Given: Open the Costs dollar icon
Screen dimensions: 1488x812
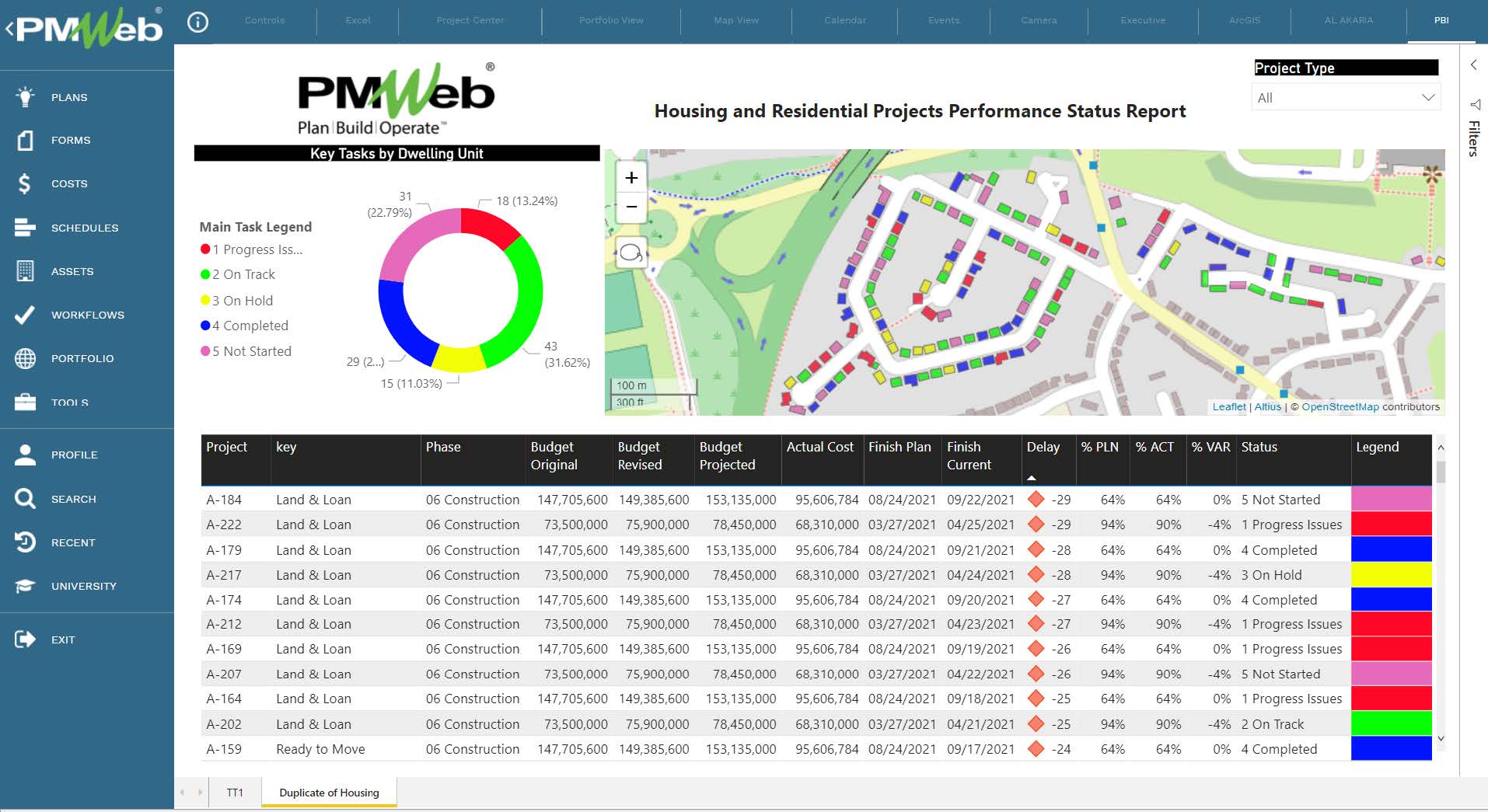Looking at the screenshot, I should click(x=25, y=183).
